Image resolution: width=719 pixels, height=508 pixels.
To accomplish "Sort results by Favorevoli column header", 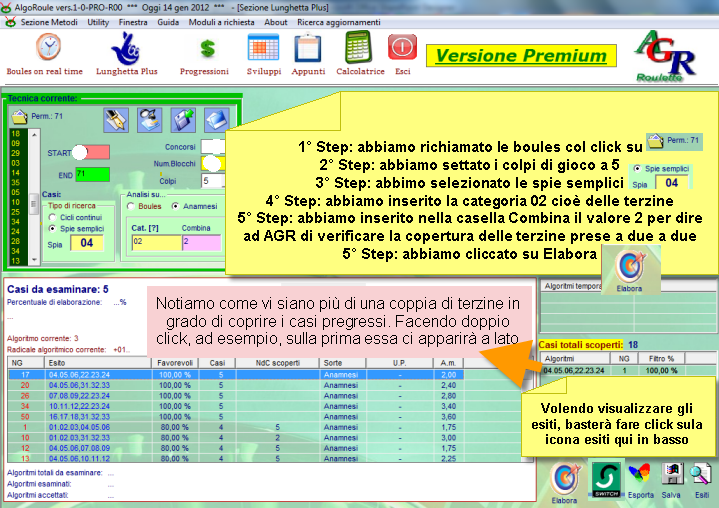I will pos(175,363).
